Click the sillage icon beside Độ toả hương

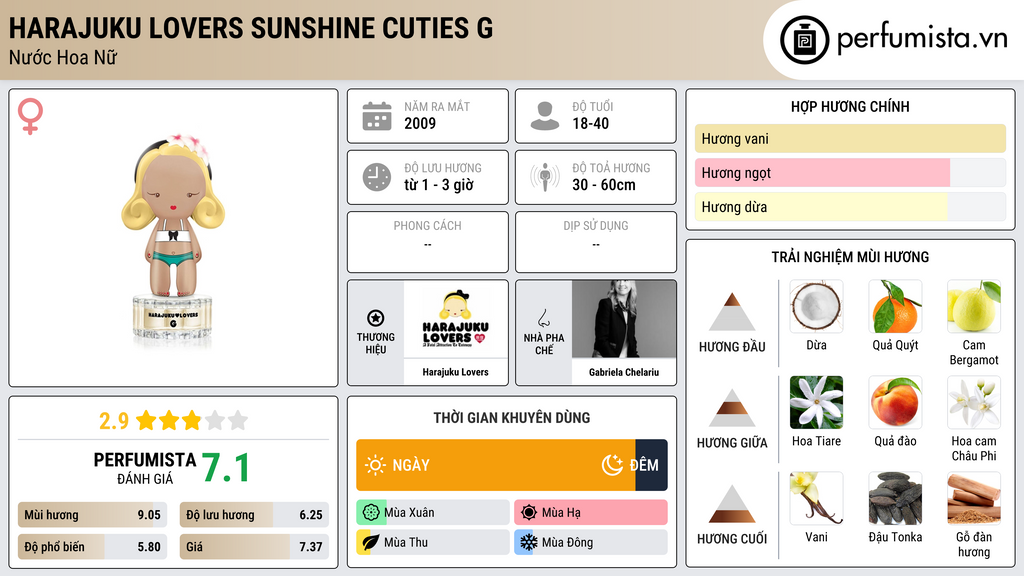point(545,177)
